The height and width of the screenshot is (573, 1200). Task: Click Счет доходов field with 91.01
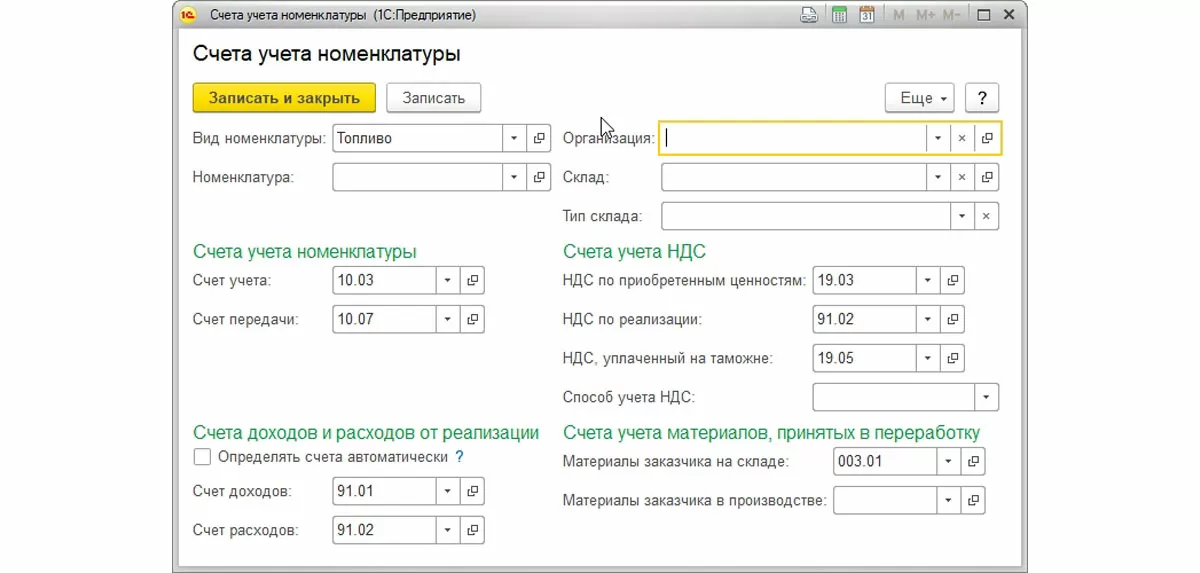pyautogui.click(x=384, y=491)
